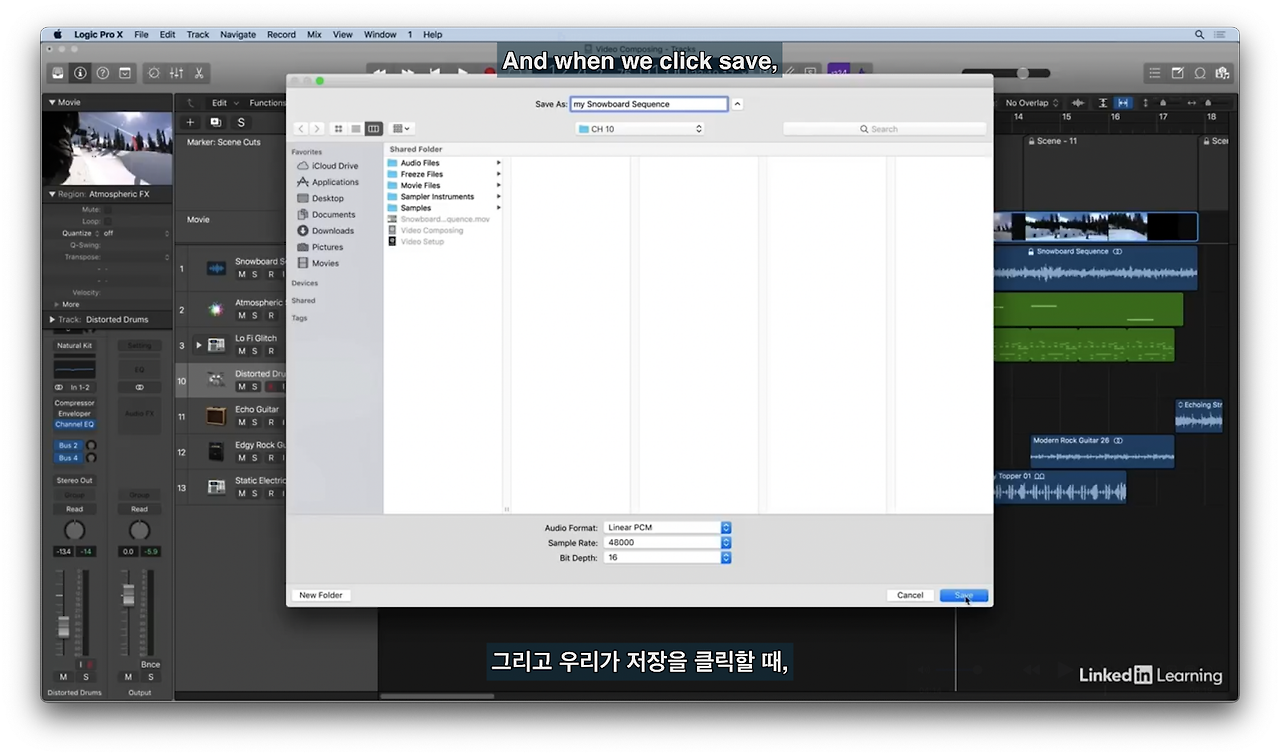The height and width of the screenshot is (756, 1280).
Task: Open the File menu
Action: (x=141, y=34)
